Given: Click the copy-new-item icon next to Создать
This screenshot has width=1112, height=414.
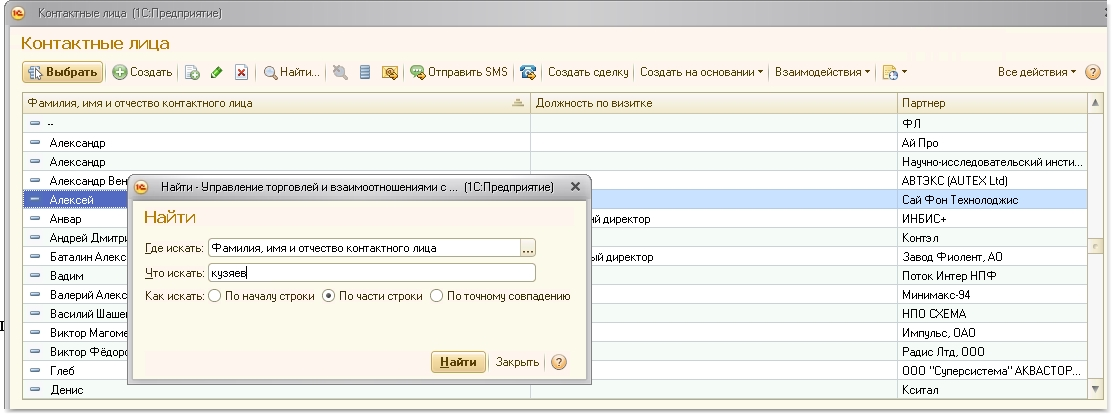Looking at the screenshot, I should pos(193,72).
